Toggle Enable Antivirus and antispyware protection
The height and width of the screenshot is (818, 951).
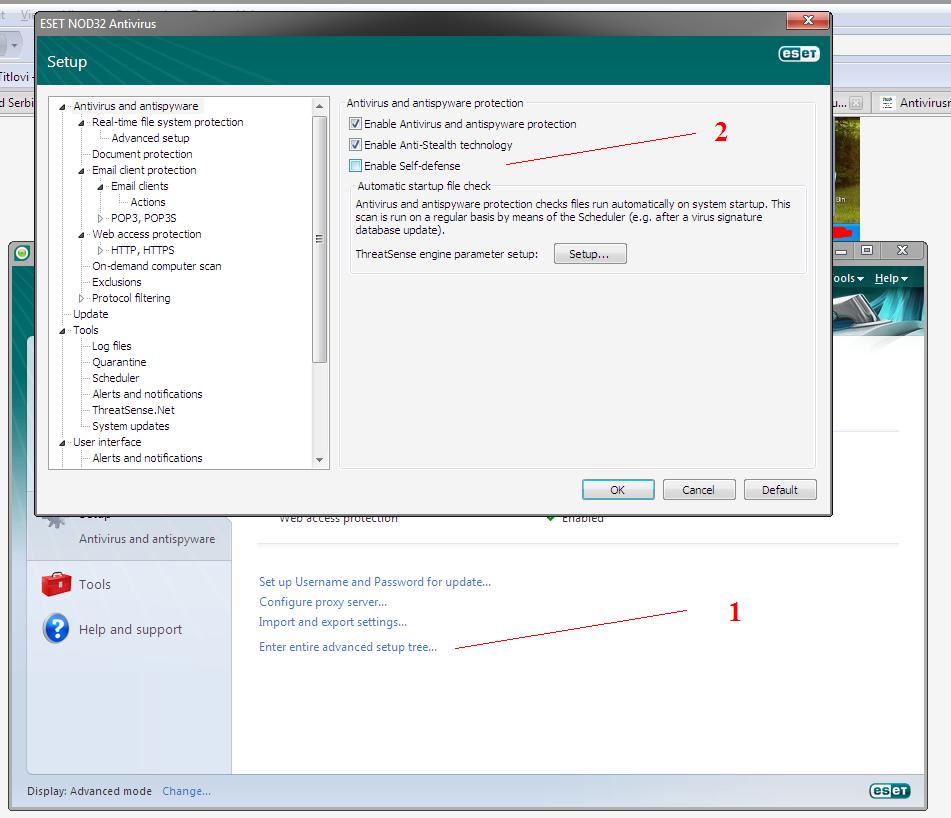pyautogui.click(x=355, y=124)
